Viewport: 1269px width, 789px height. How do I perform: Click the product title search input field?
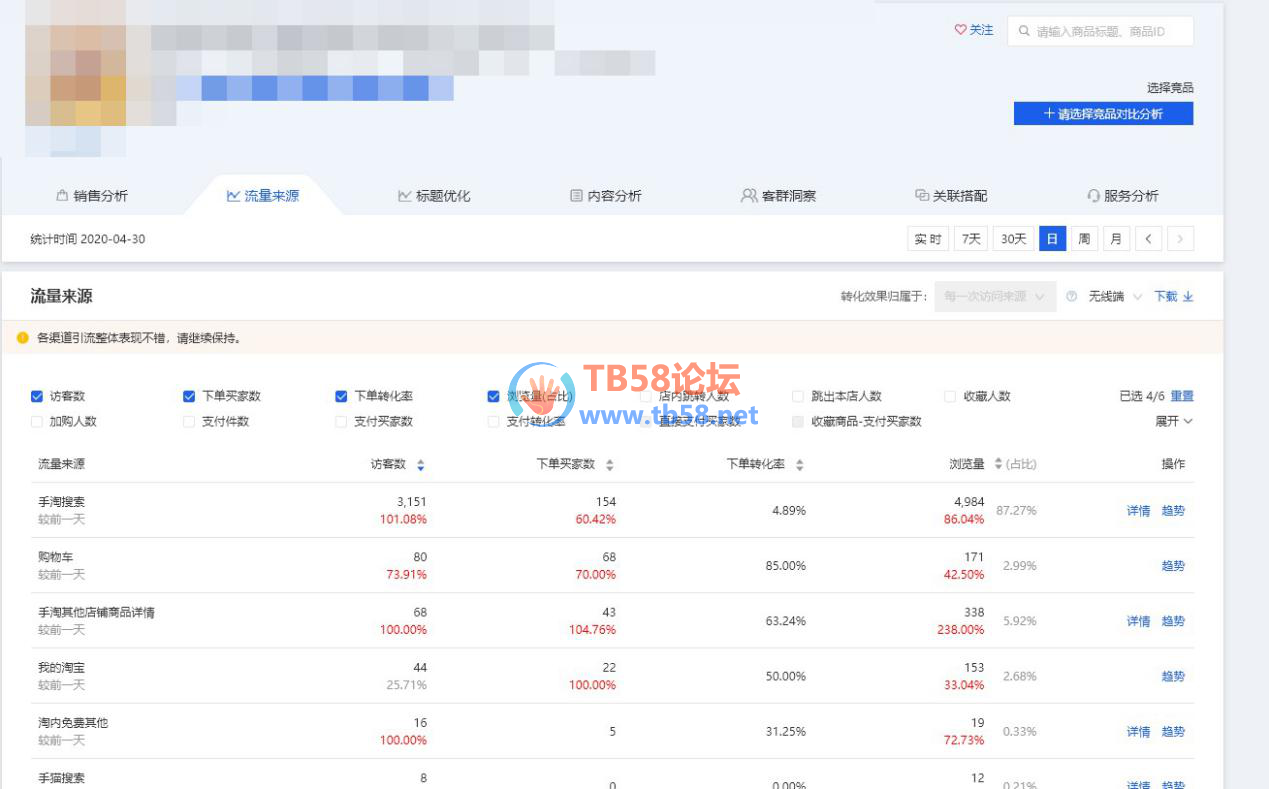(x=1110, y=31)
